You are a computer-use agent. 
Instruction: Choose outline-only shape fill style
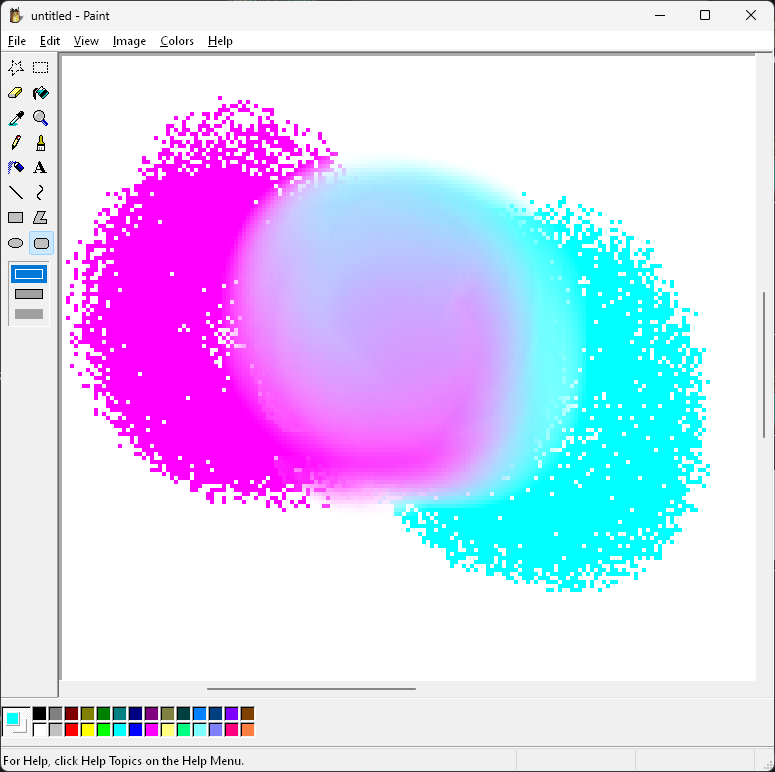tap(29, 274)
